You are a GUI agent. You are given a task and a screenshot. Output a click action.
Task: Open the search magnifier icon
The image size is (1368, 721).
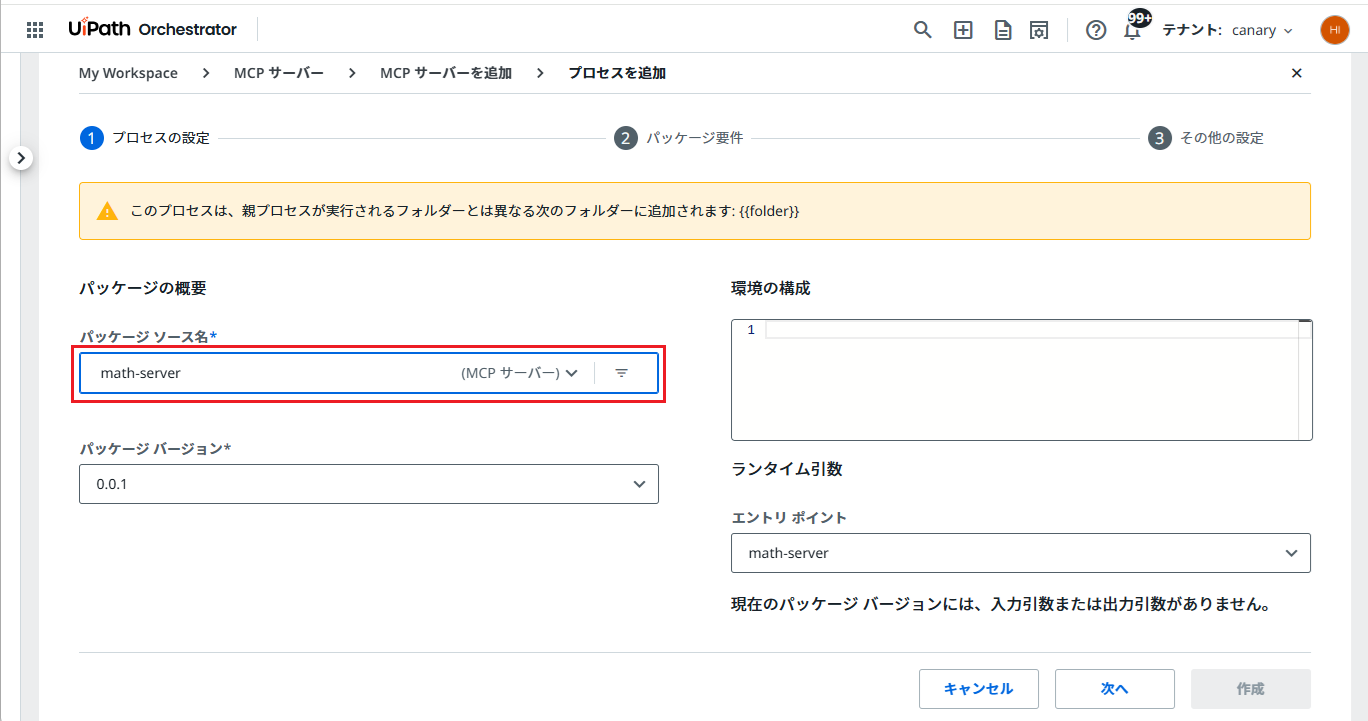[x=923, y=30]
